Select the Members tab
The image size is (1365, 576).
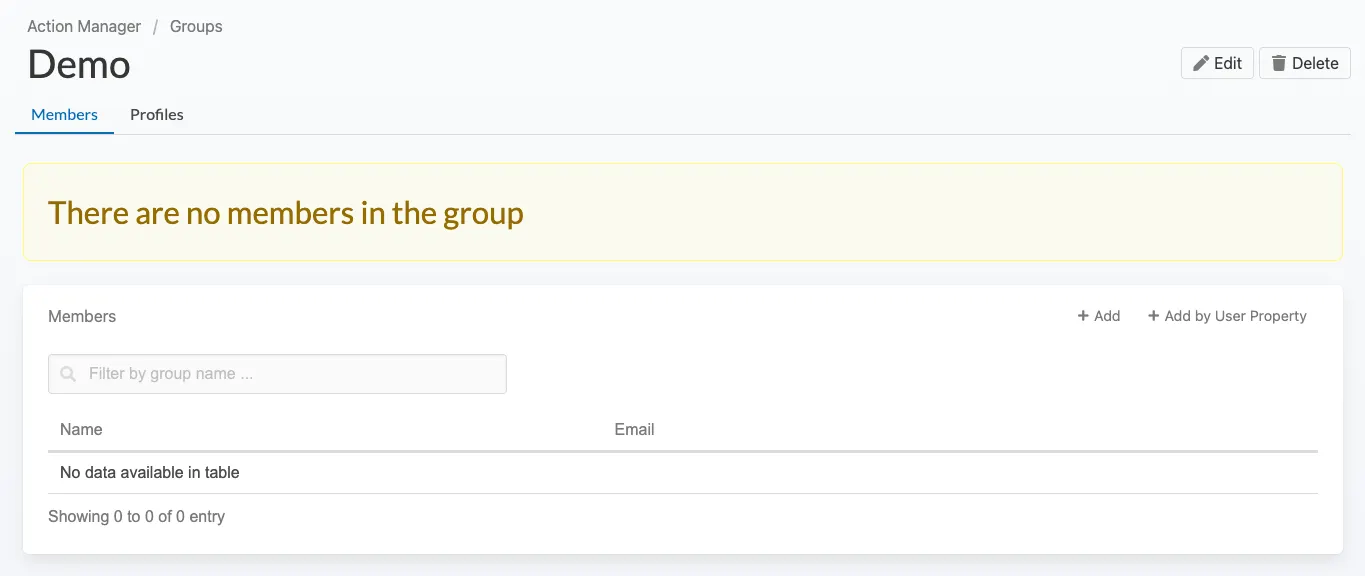(64, 115)
